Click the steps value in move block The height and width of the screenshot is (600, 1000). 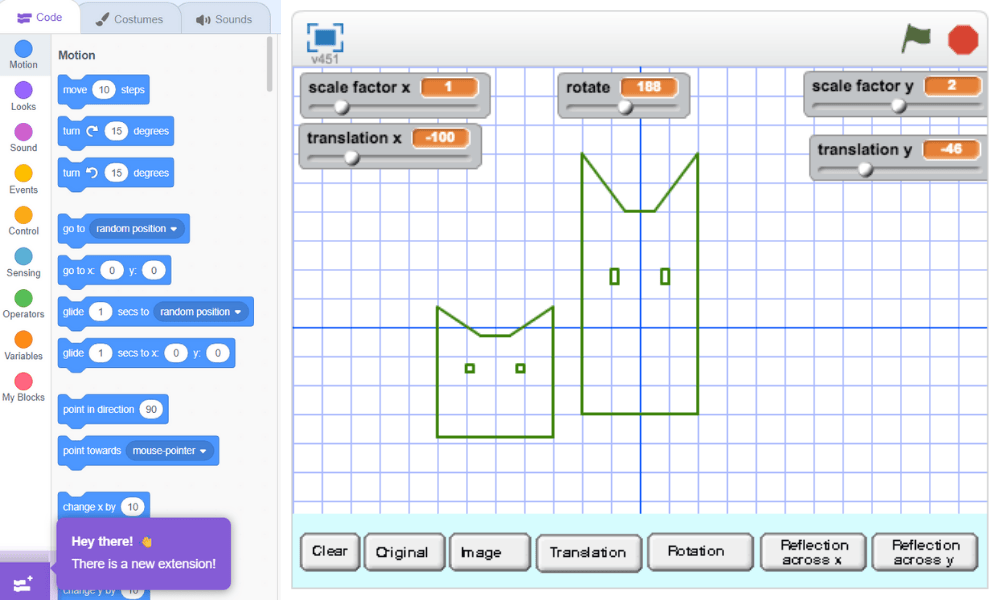(x=104, y=90)
